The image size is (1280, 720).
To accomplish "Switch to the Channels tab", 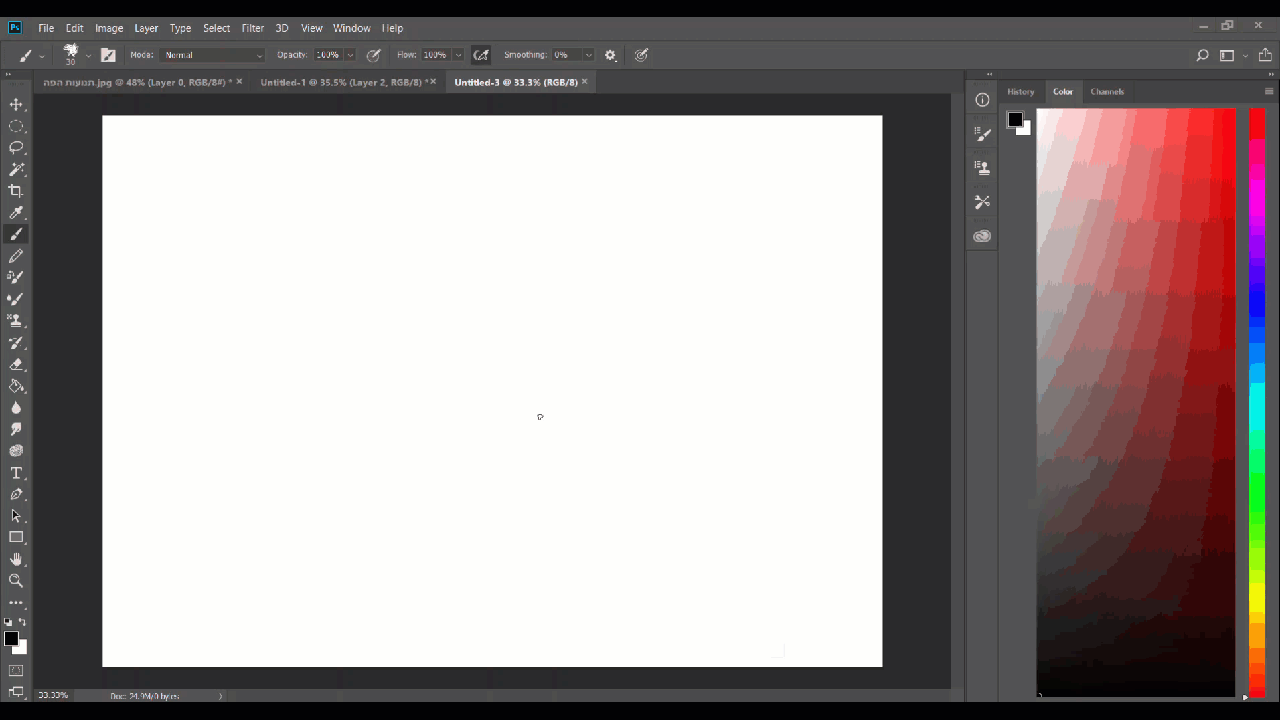I will pos(1107,91).
